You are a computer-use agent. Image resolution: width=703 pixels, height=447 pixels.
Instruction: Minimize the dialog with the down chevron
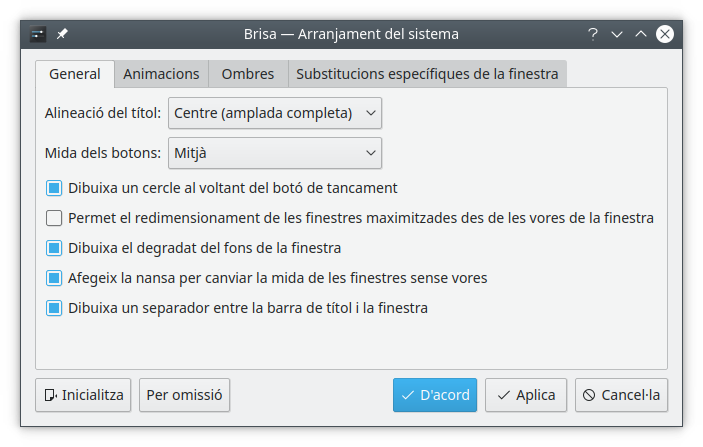(617, 34)
